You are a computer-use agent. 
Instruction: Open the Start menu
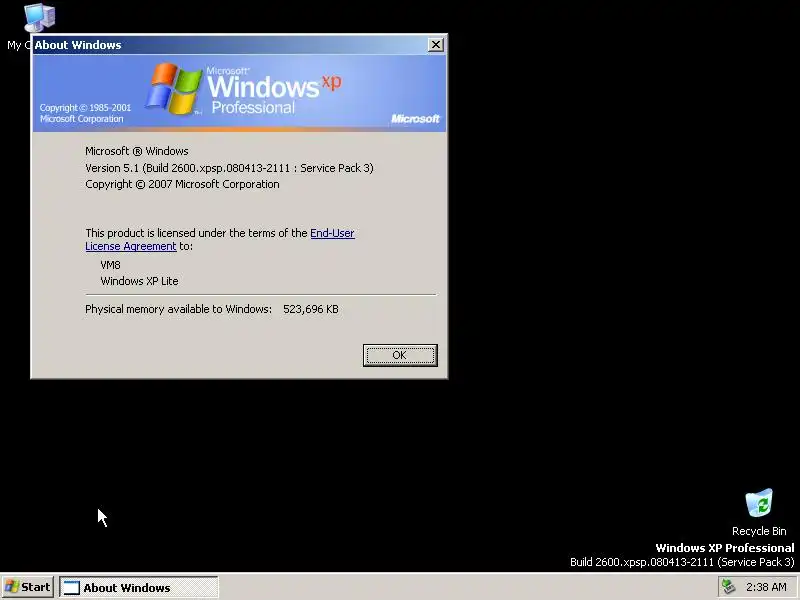(x=28, y=587)
